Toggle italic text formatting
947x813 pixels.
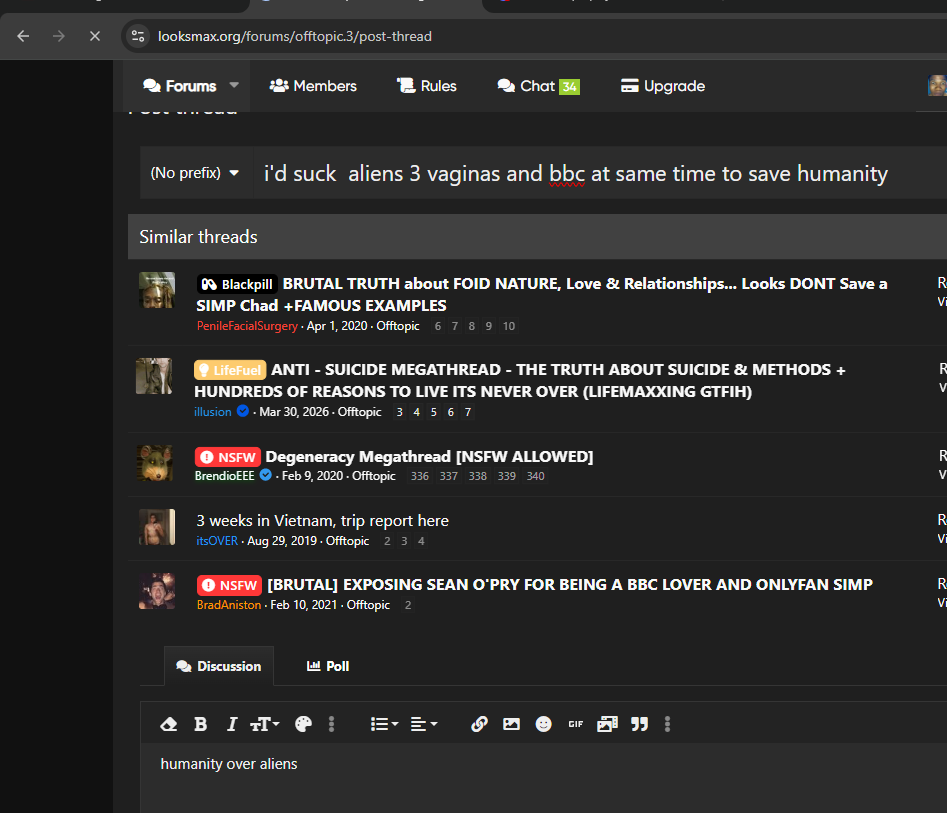click(232, 724)
